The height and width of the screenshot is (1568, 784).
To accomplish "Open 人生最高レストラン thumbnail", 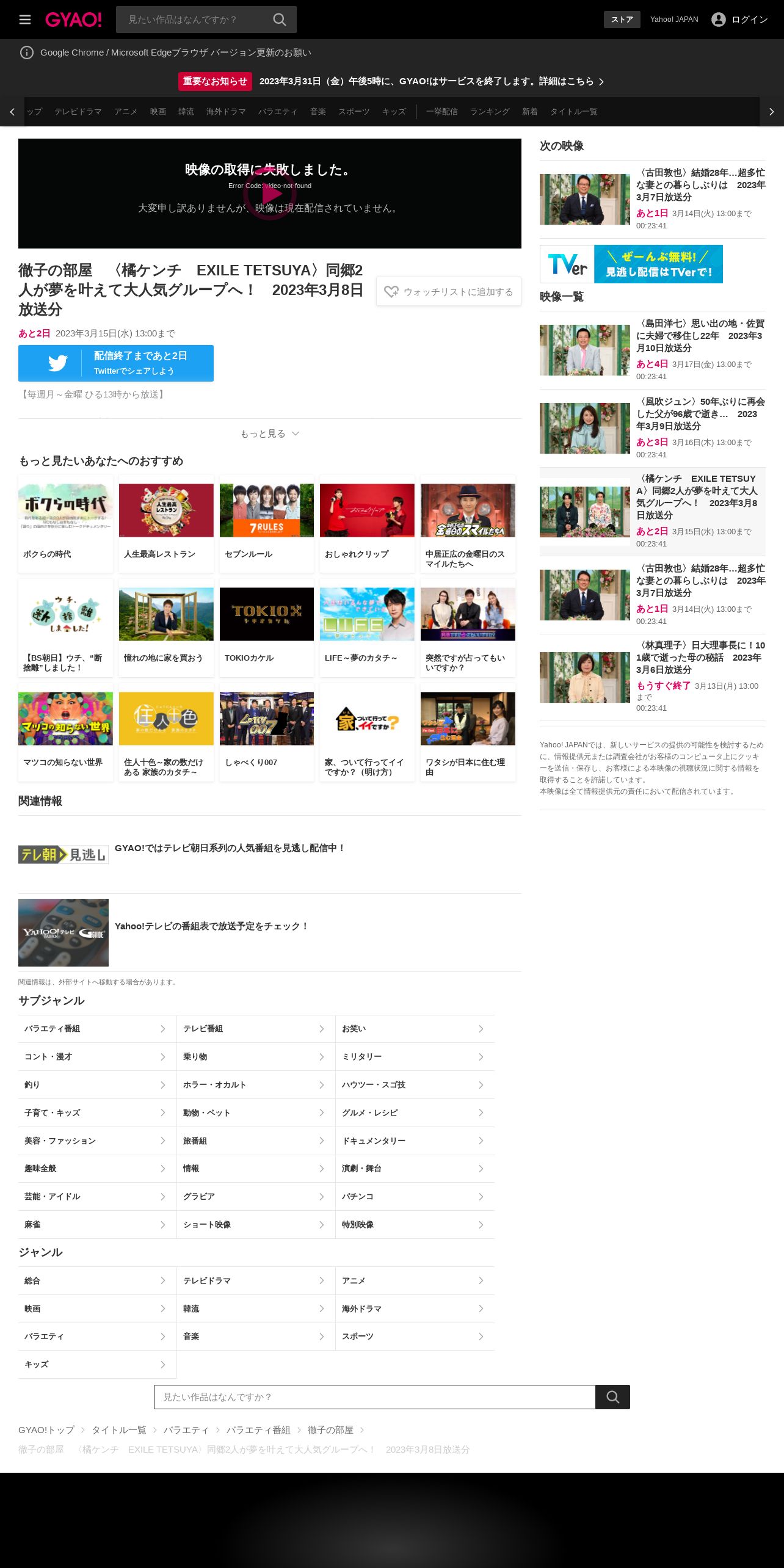I will point(166,510).
